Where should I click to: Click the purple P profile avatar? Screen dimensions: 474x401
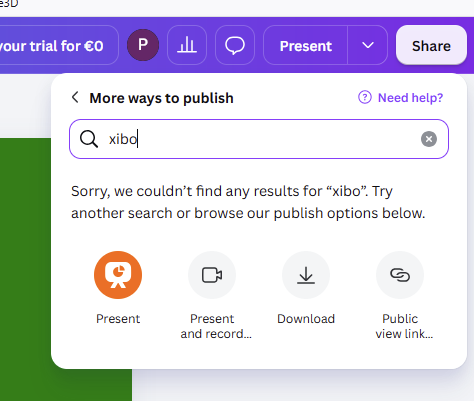(x=143, y=45)
